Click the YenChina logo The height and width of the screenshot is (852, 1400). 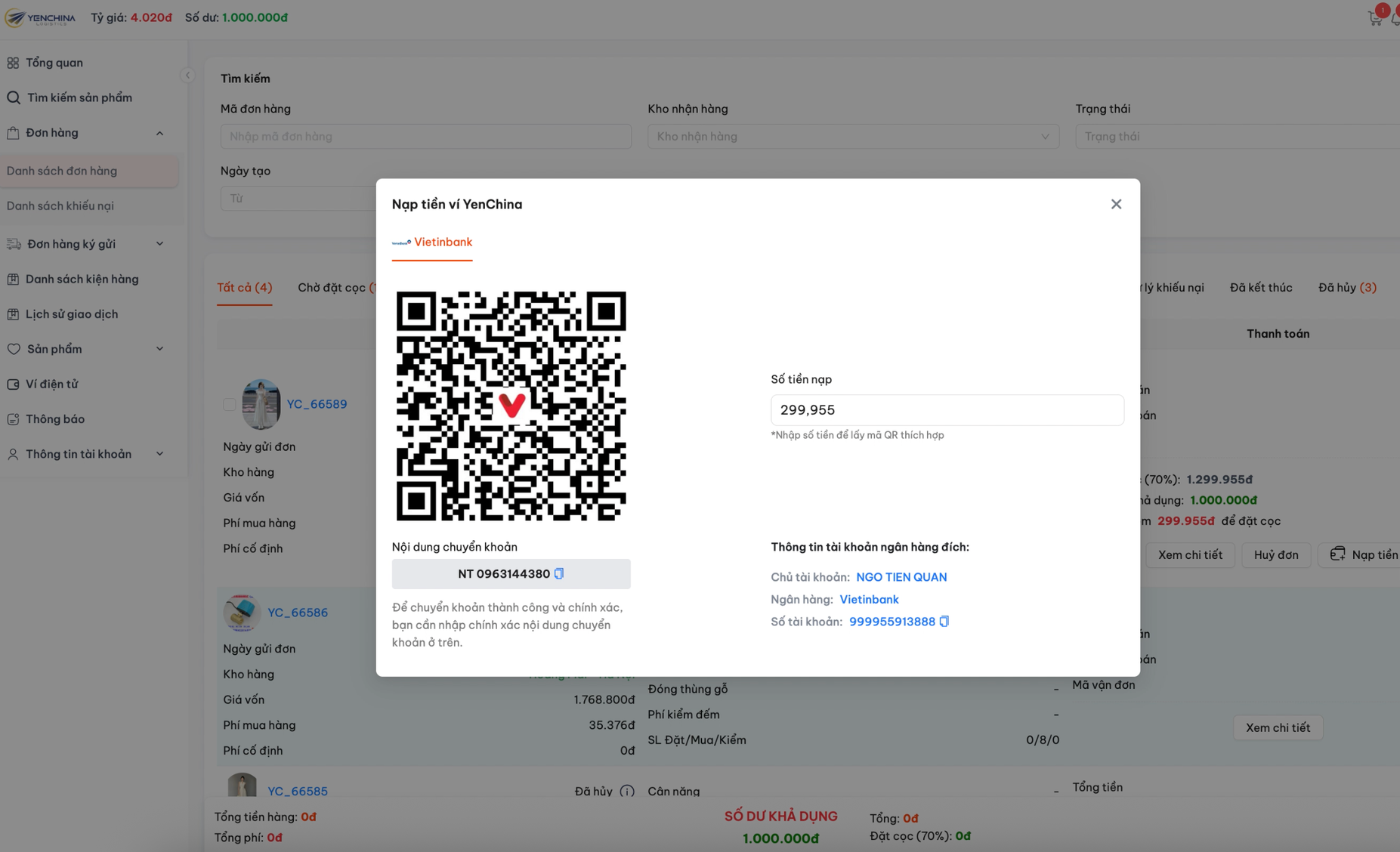tap(40, 18)
